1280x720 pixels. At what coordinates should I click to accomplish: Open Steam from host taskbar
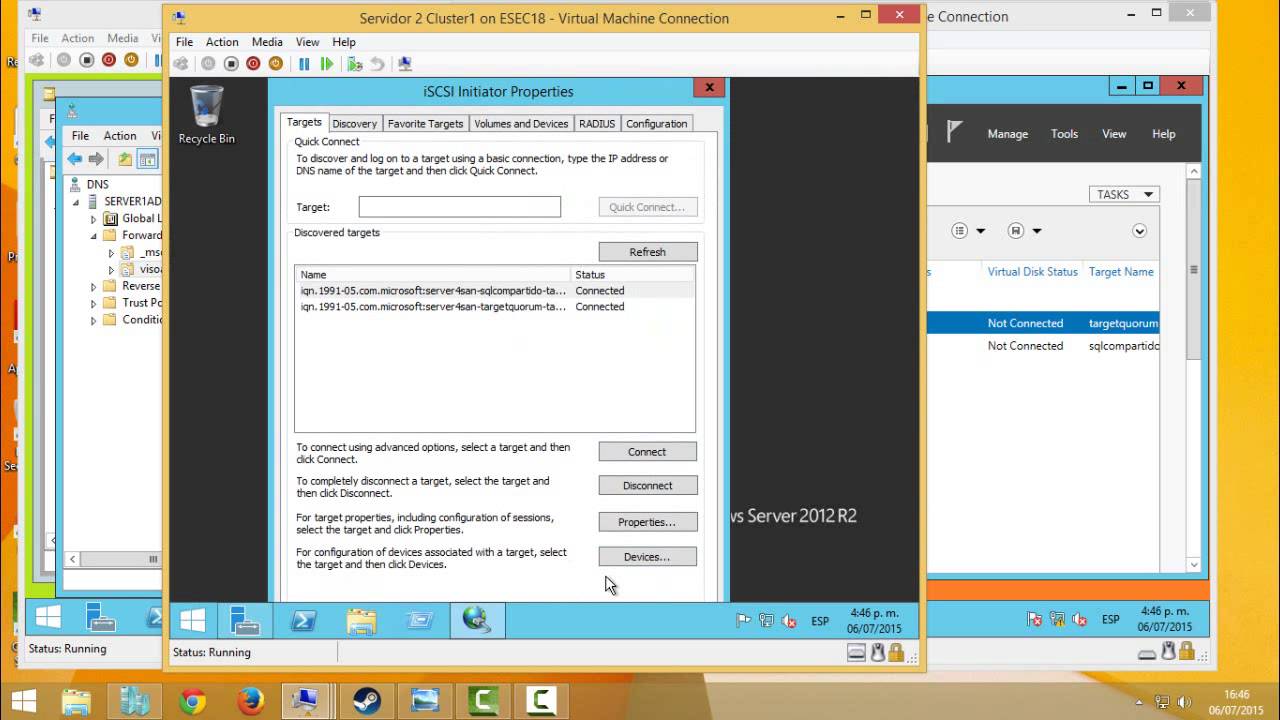(367, 702)
